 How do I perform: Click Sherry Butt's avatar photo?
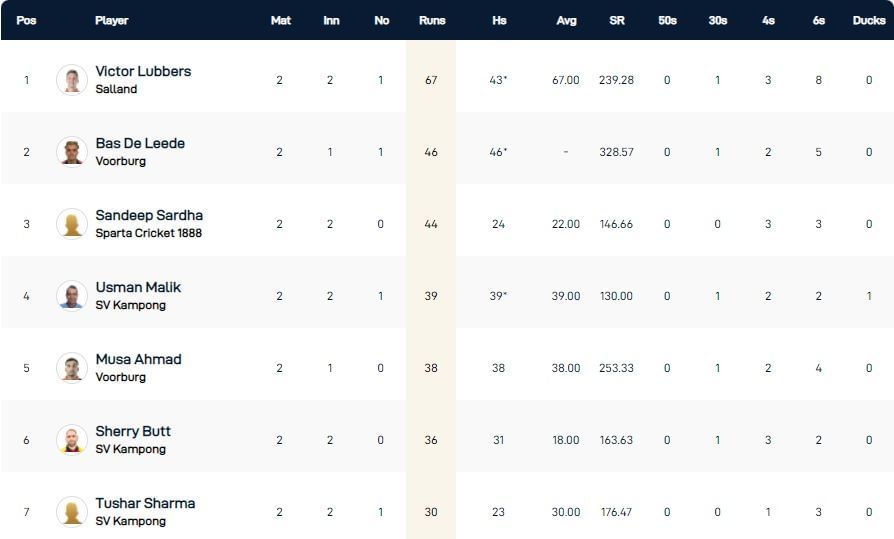(x=72, y=440)
